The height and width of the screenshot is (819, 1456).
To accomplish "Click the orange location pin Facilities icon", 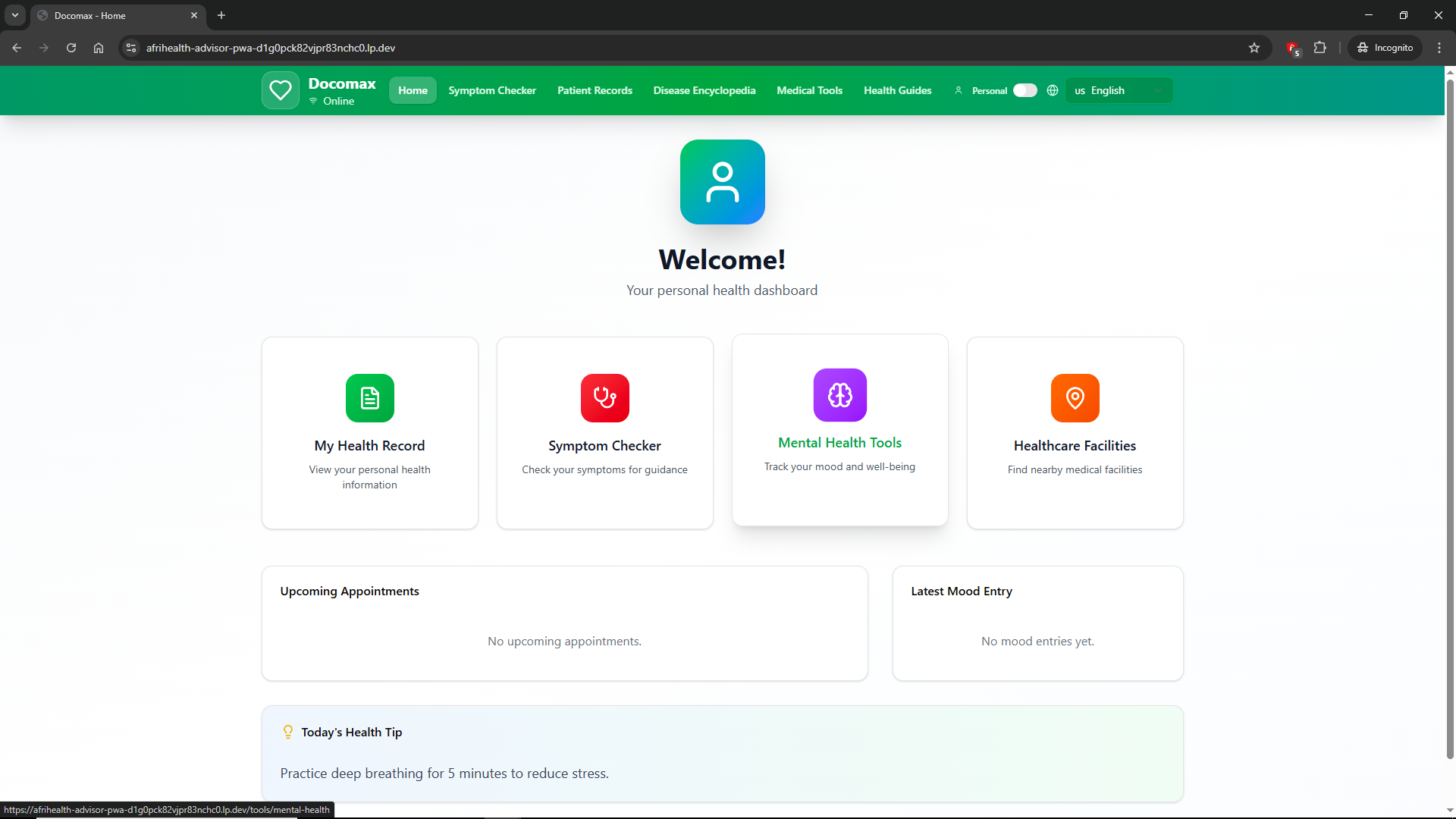I will (x=1075, y=398).
